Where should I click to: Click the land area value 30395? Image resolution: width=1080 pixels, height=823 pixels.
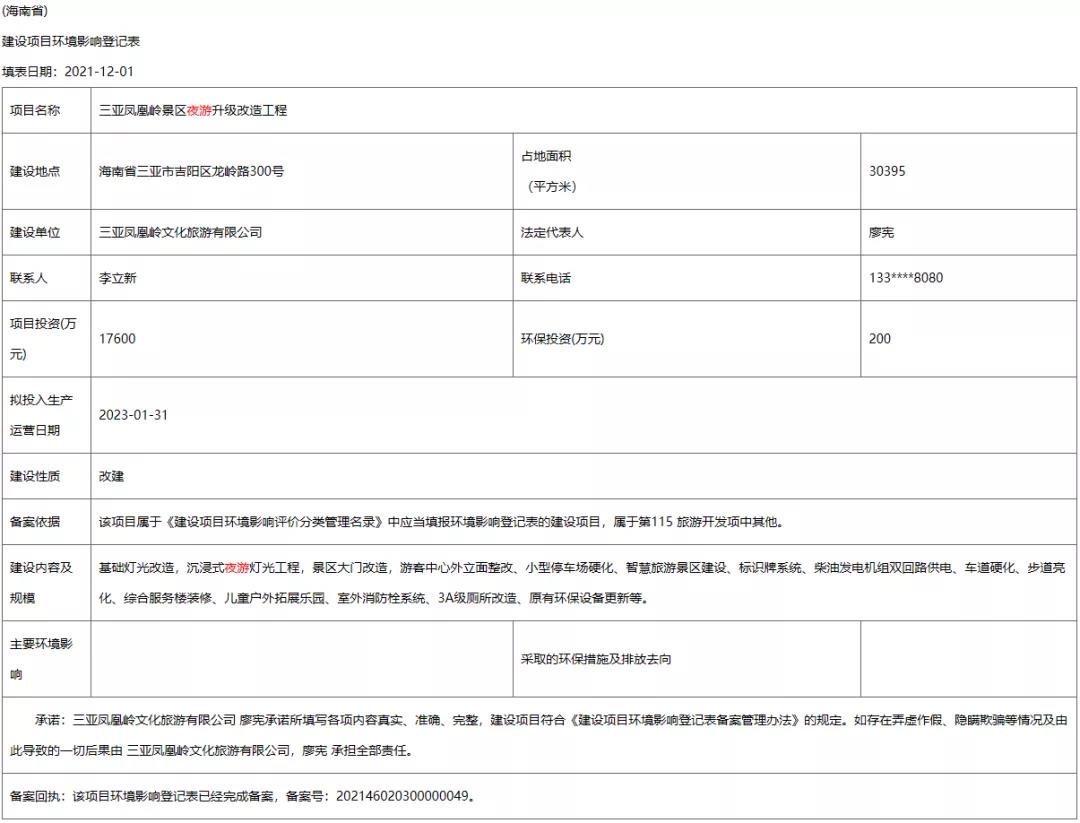pos(887,171)
